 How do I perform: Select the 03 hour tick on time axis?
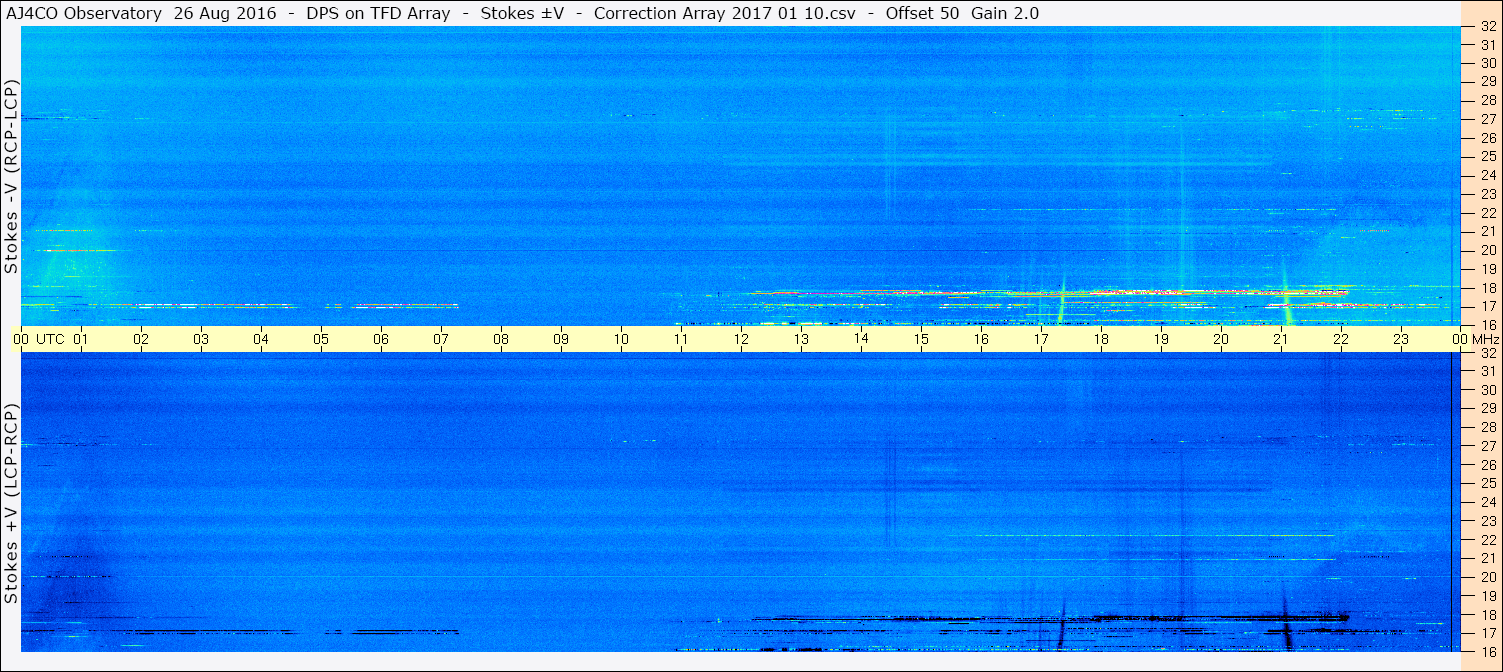point(201,340)
